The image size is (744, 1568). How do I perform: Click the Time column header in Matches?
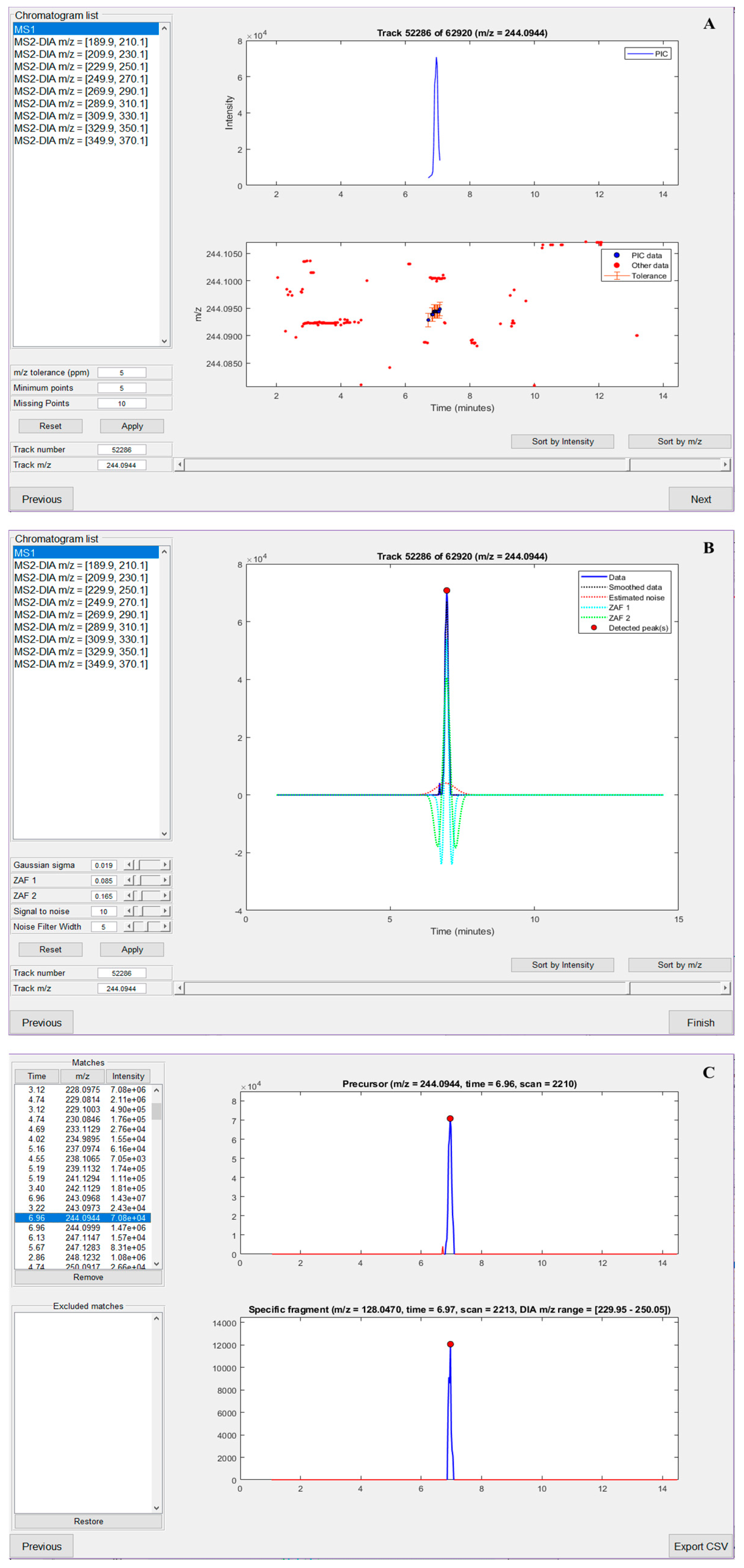click(x=36, y=1076)
